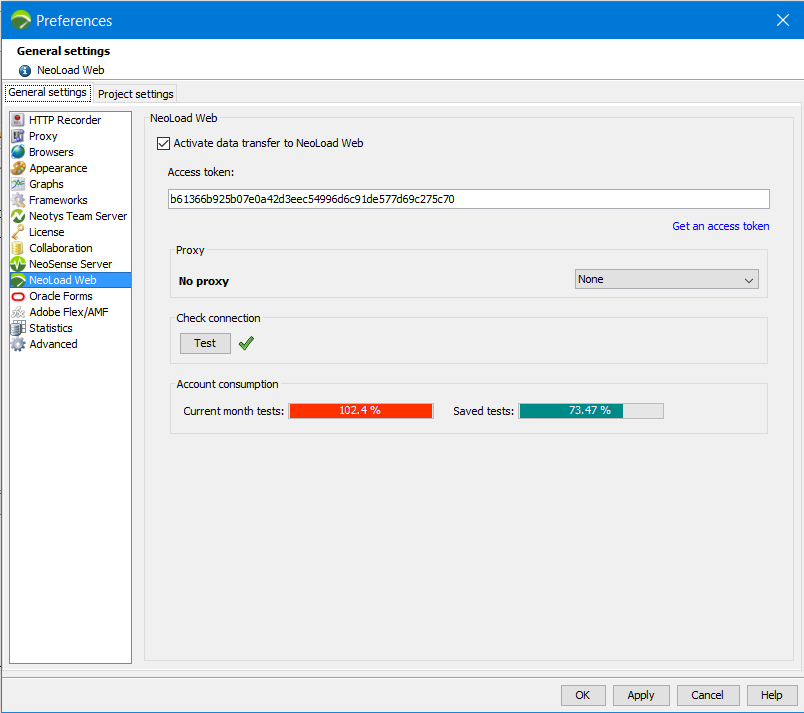Click the HTTP Recorder icon in sidebar

pos(18,120)
